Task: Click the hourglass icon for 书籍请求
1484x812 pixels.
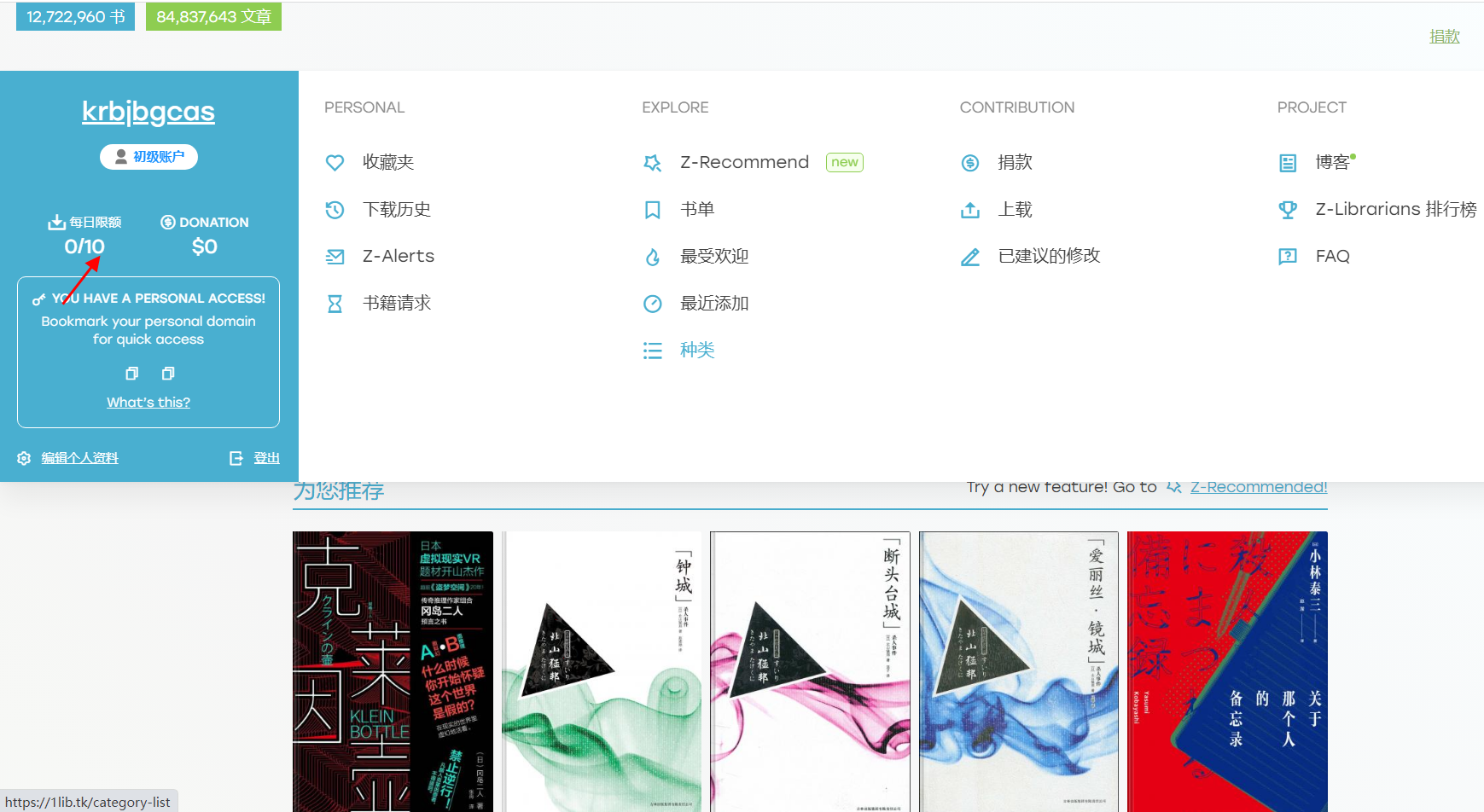Action: point(335,304)
